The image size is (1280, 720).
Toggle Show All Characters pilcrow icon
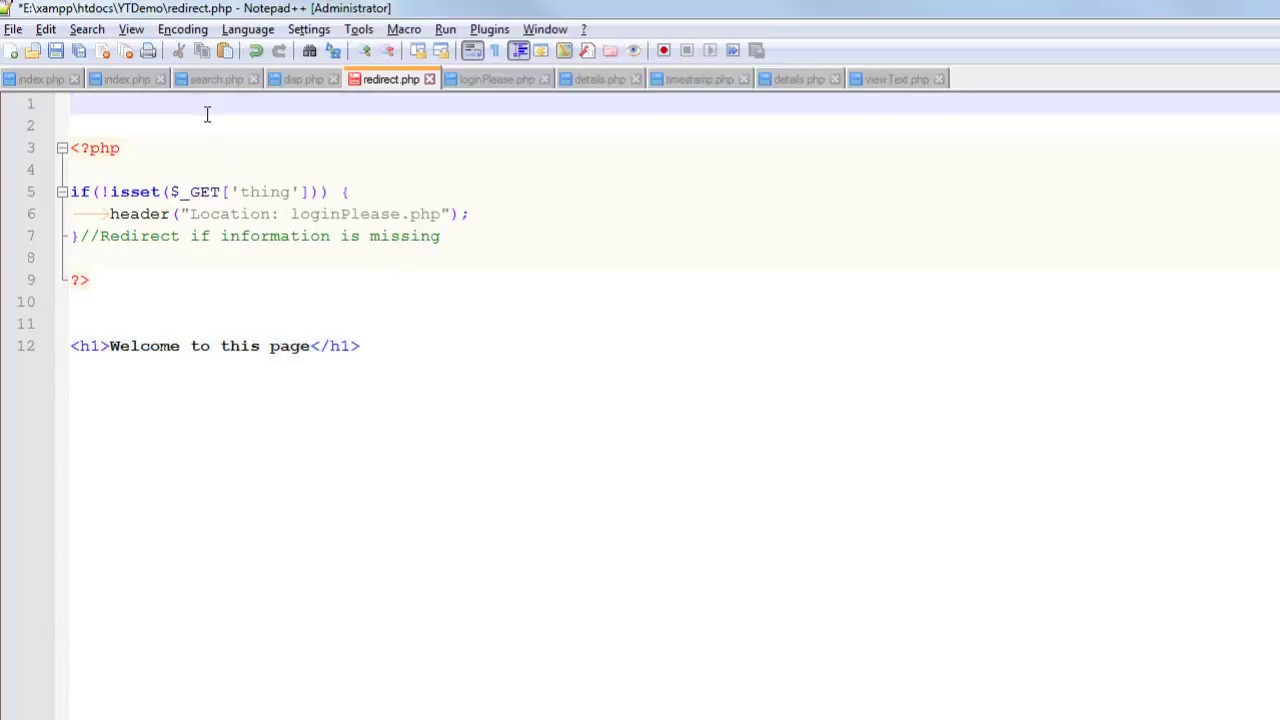[x=495, y=51]
